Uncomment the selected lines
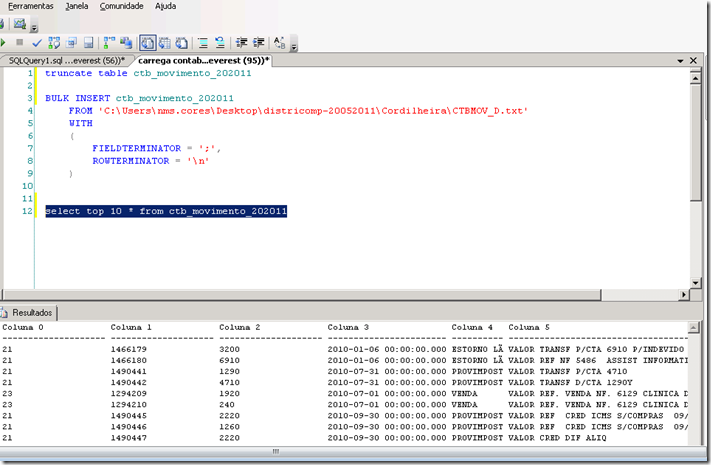Image resolution: width=711 pixels, height=465 pixels. pyautogui.click(x=220, y=43)
